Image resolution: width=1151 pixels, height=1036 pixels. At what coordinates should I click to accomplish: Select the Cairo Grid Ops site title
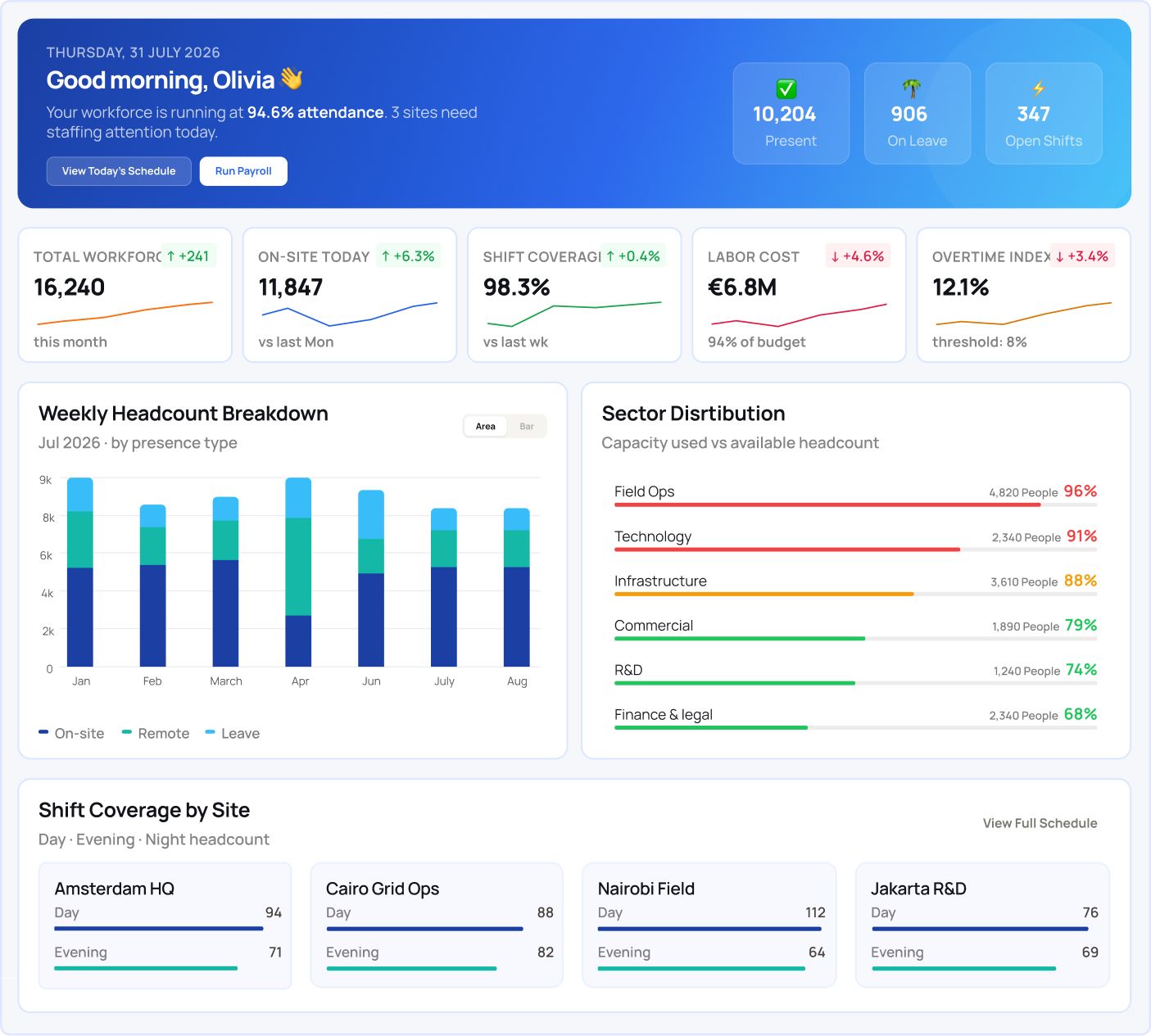coord(383,889)
